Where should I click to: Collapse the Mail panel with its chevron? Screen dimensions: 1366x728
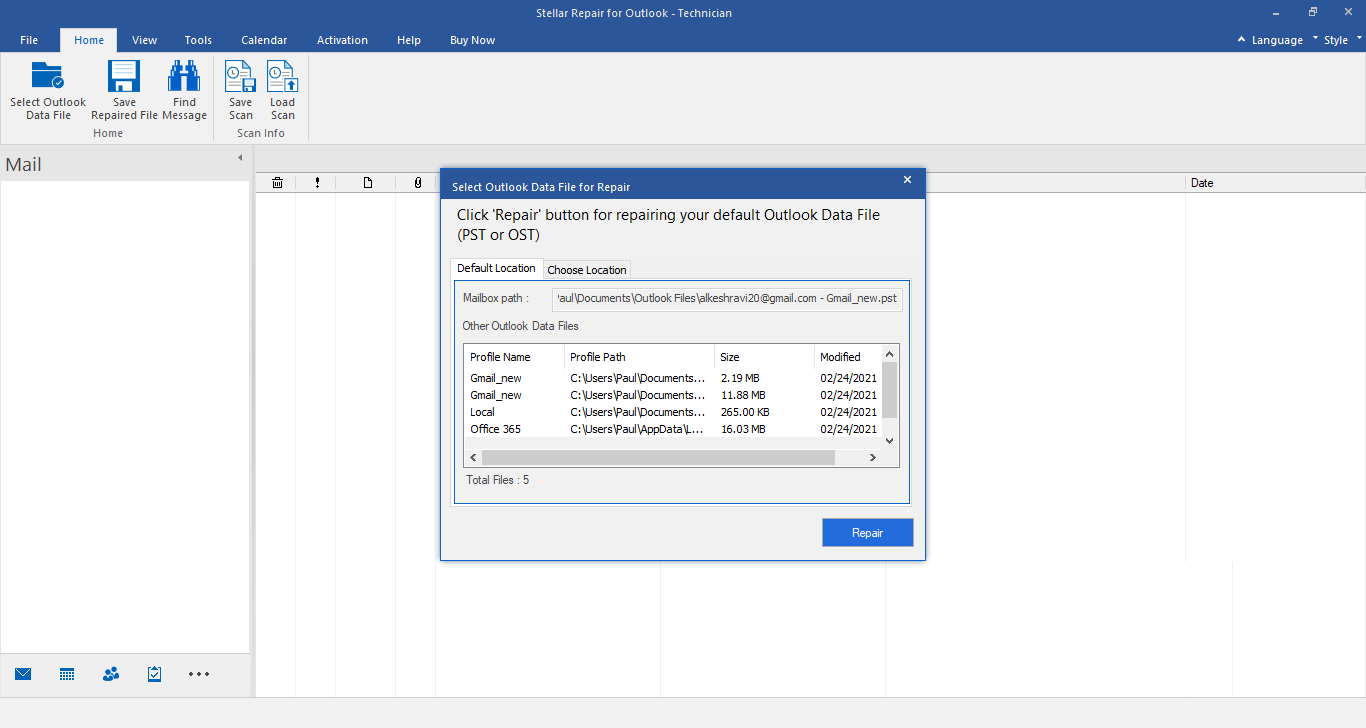point(239,157)
